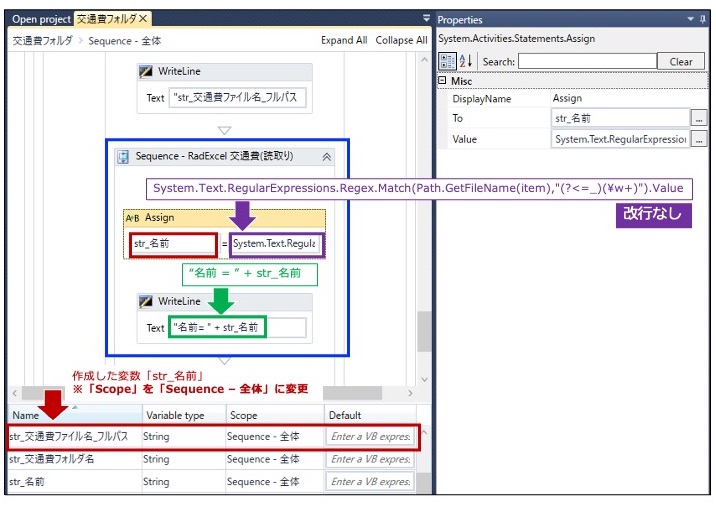716x505 pixels.
Task: Switch to the Open project tab
Action: 41,19
